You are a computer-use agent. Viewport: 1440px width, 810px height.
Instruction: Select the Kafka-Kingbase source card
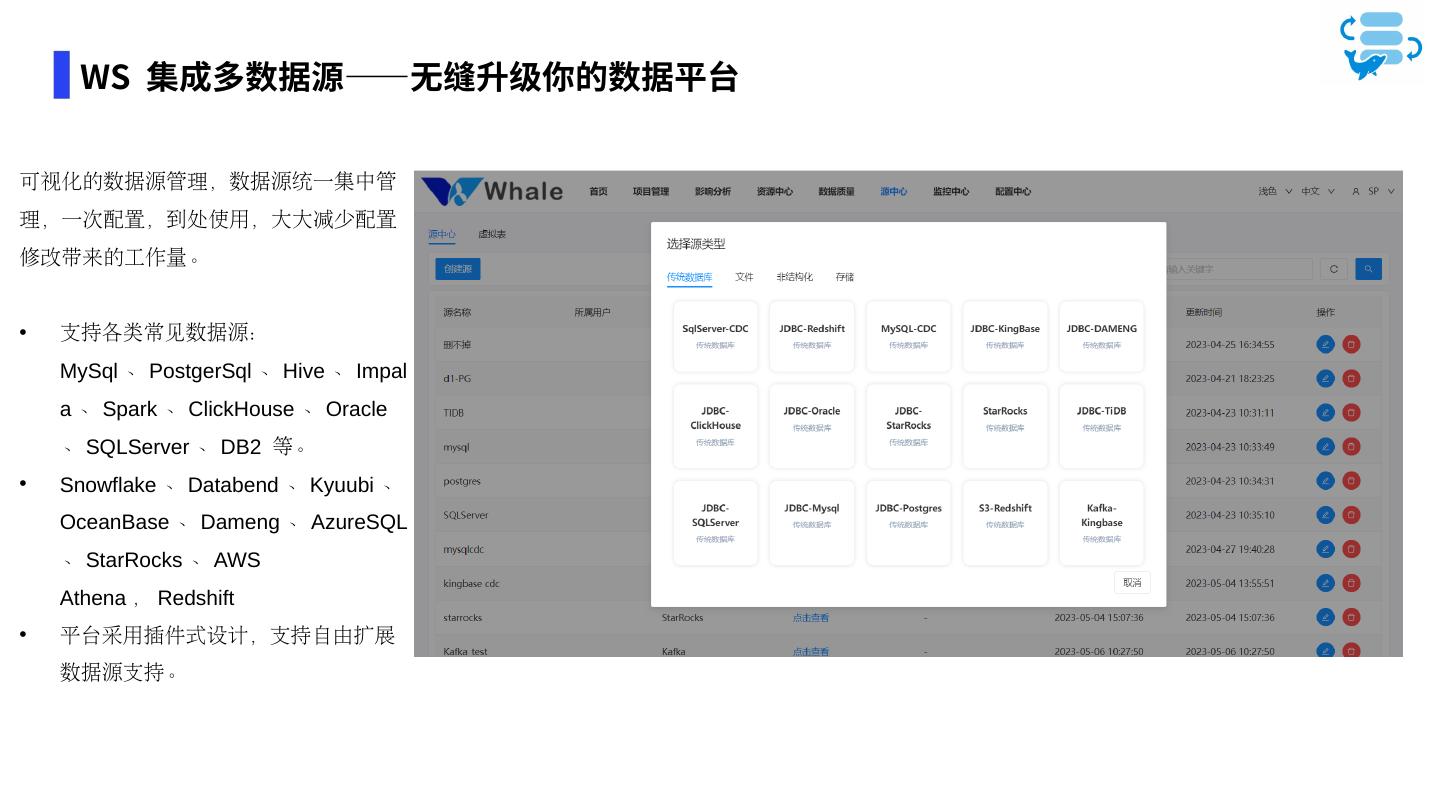point(1101,523)
